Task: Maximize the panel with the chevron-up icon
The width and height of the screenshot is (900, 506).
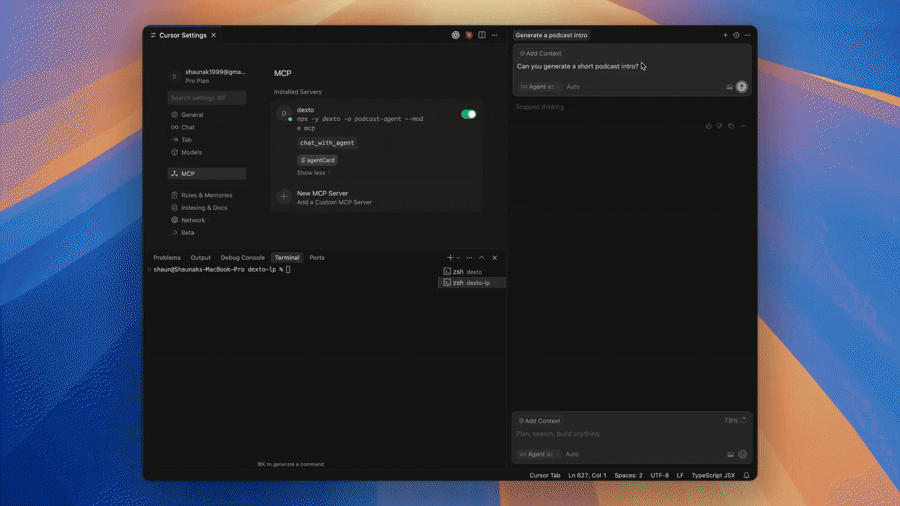Action: (482, 258)
